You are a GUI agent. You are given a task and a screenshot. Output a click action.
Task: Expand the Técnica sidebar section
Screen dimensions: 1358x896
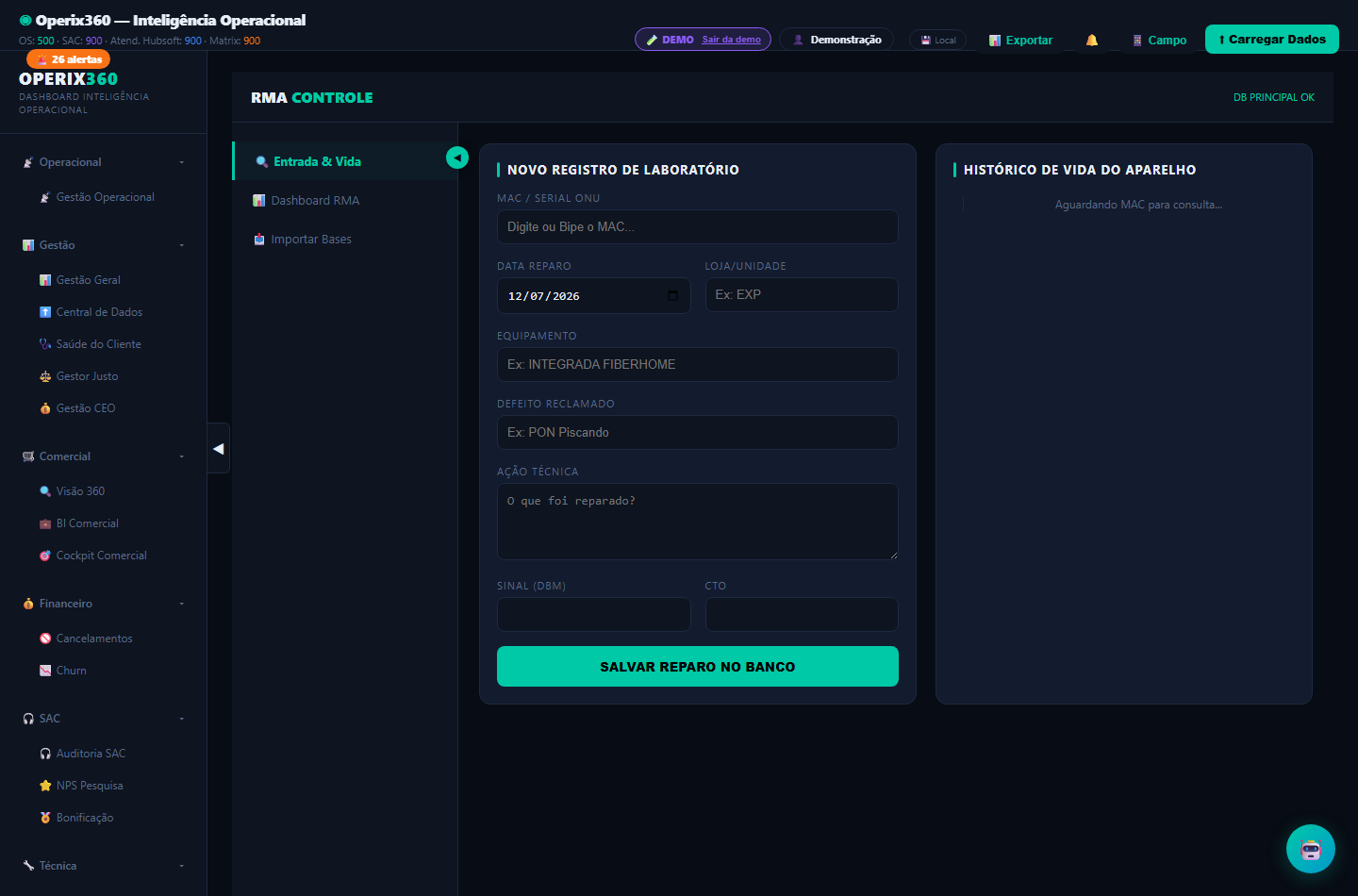pyautogui.click(x=104, y=866)
